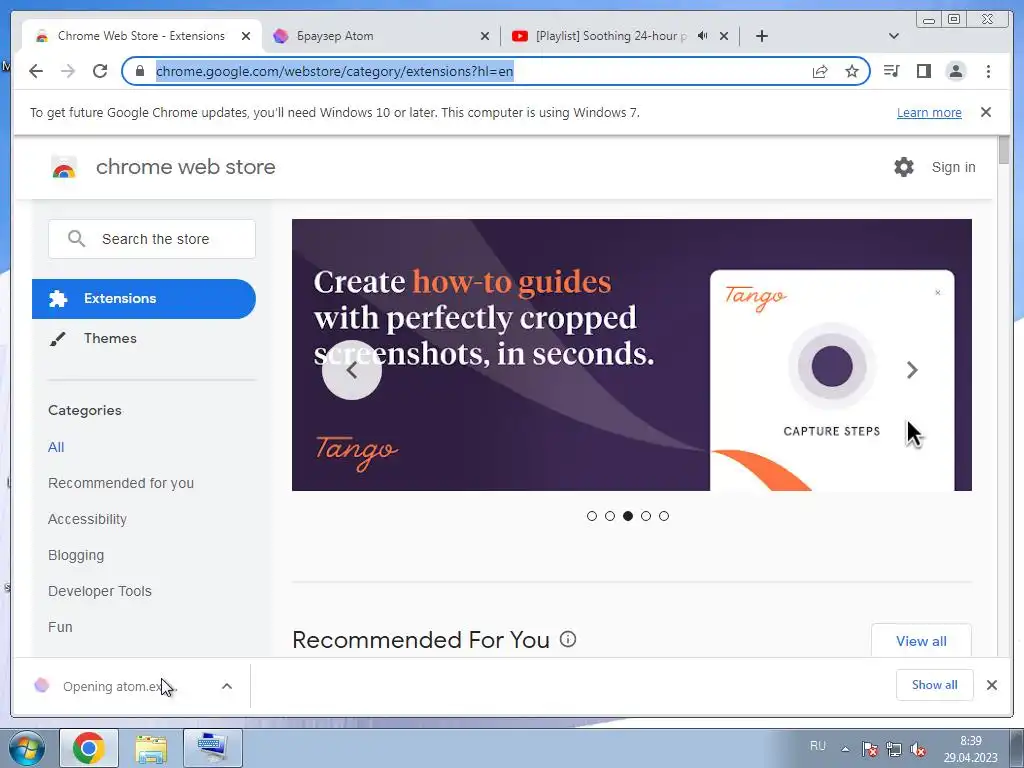Show previous carousel slide
The image size is (1024, 768).
[x=352, y=370]
